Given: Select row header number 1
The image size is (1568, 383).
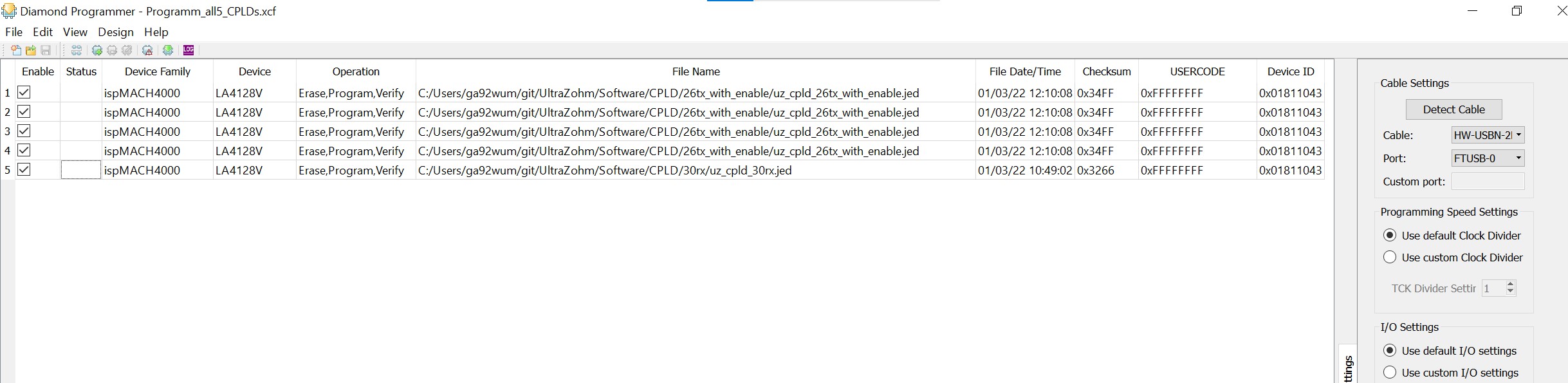Looking at the screenshot, I should point(8,93).
